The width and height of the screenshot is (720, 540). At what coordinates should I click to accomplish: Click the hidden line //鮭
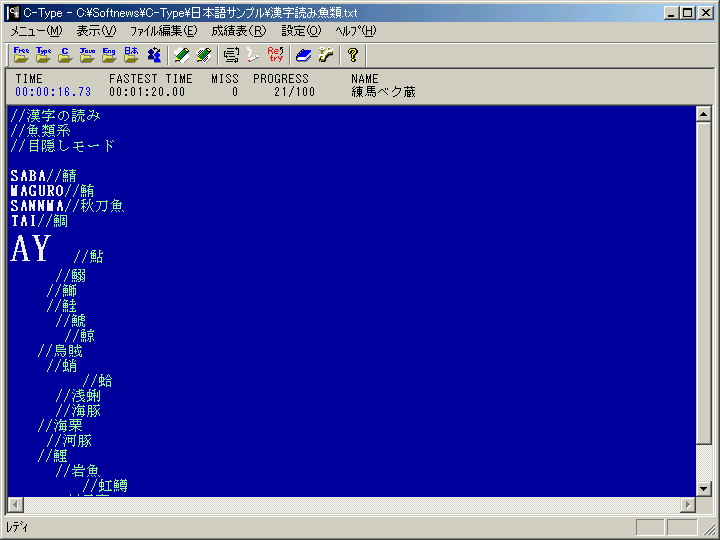[x=62, y=305]
